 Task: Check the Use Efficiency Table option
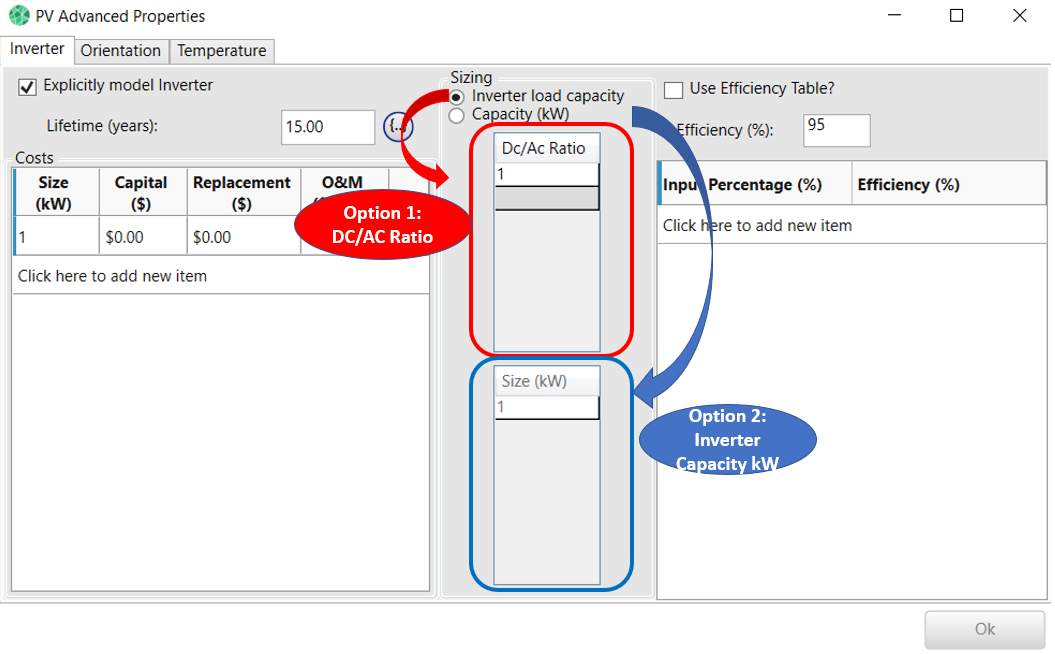[x=674, y=90]
